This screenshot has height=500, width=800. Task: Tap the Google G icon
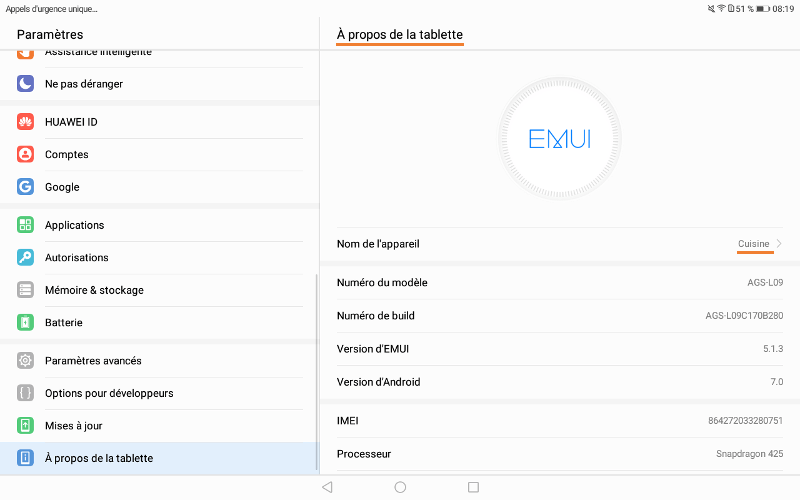pos(26,187)
